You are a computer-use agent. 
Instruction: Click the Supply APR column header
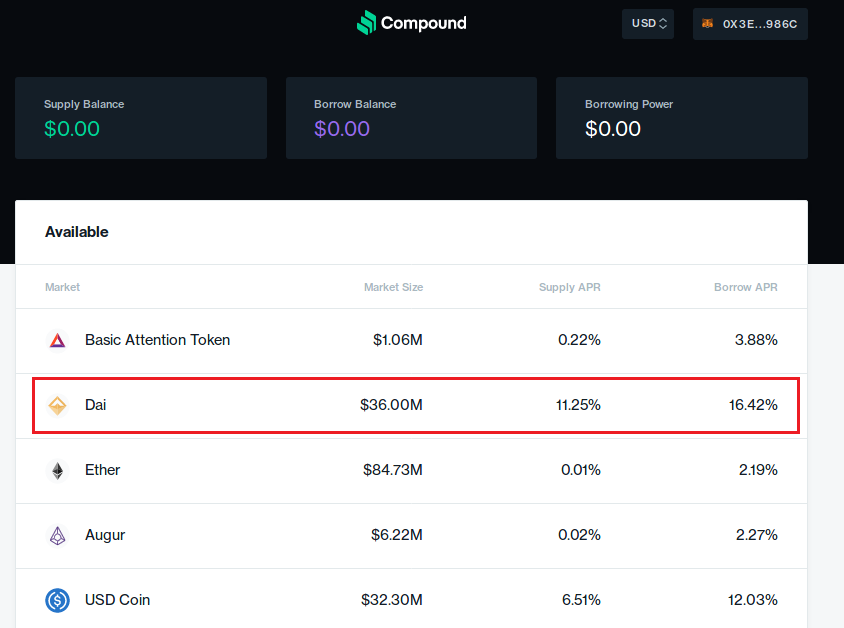(x=569, y=287)
